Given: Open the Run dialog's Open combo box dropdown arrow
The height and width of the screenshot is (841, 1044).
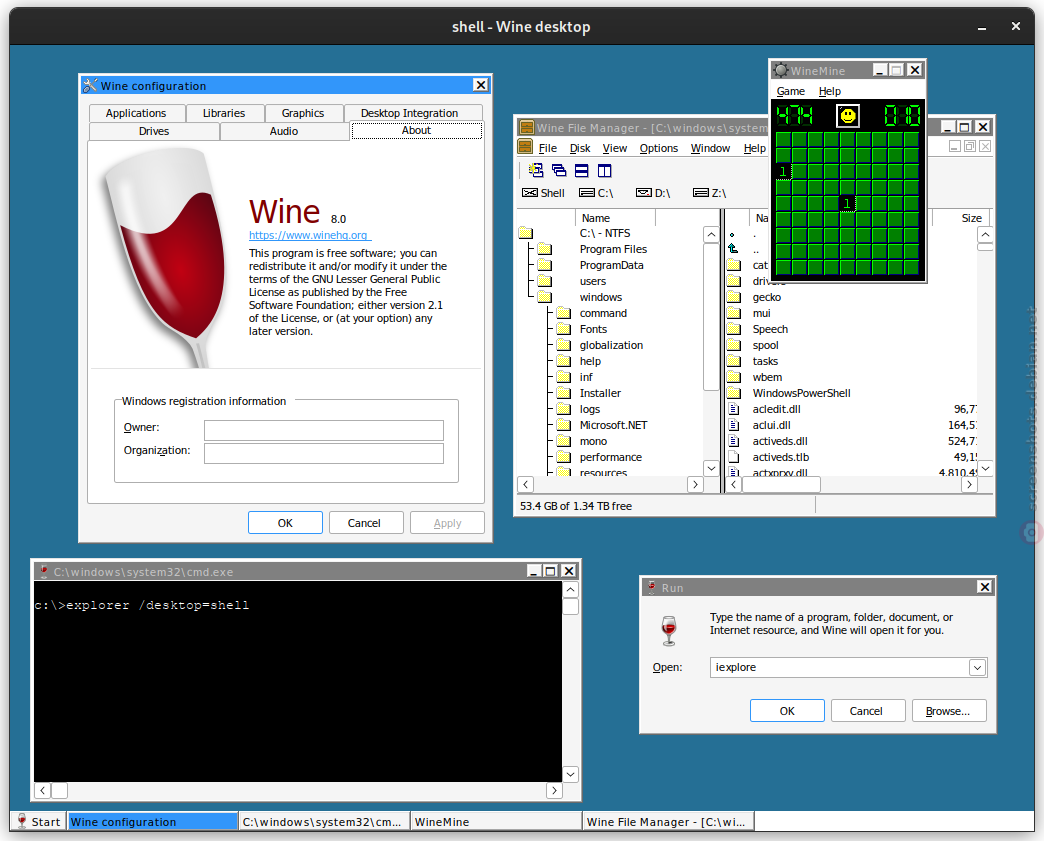Looking at the screenshot, I should pos(977,667).
